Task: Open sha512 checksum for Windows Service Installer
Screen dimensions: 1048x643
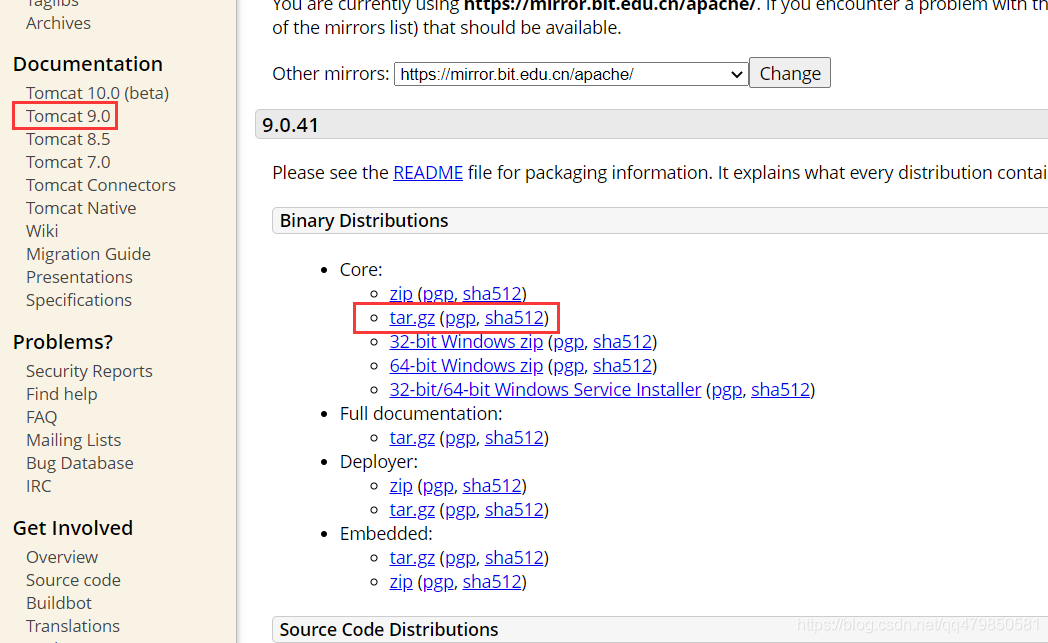Action: 781,390
